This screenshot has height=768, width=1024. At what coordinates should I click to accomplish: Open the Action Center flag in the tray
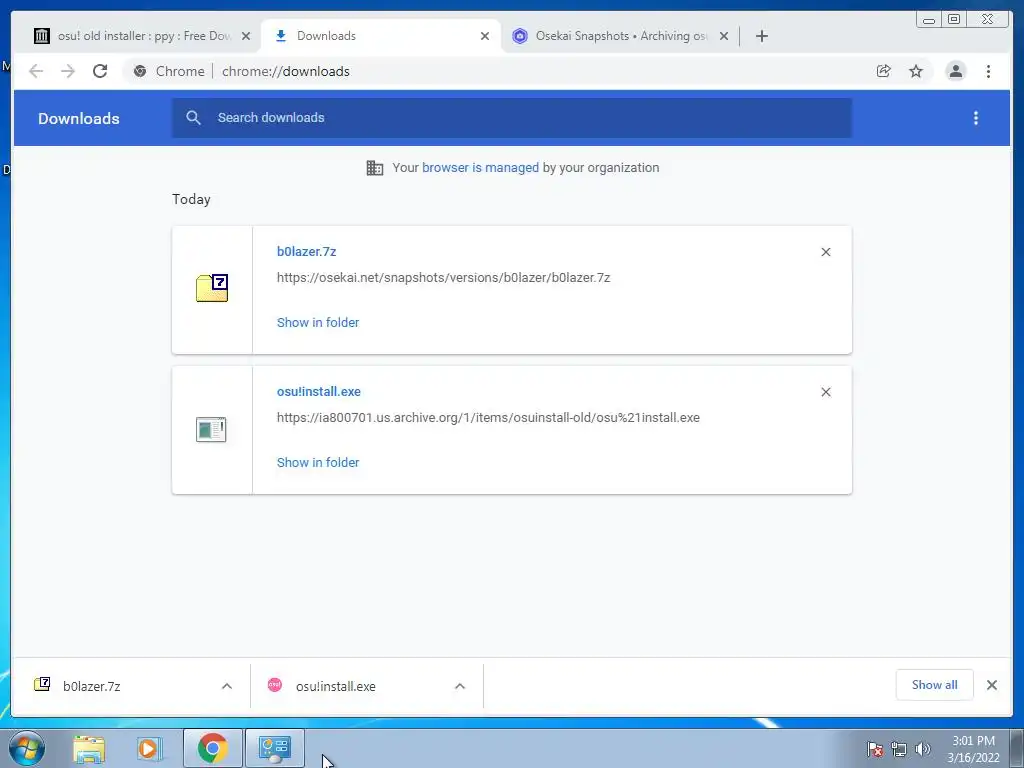[875, 749]
